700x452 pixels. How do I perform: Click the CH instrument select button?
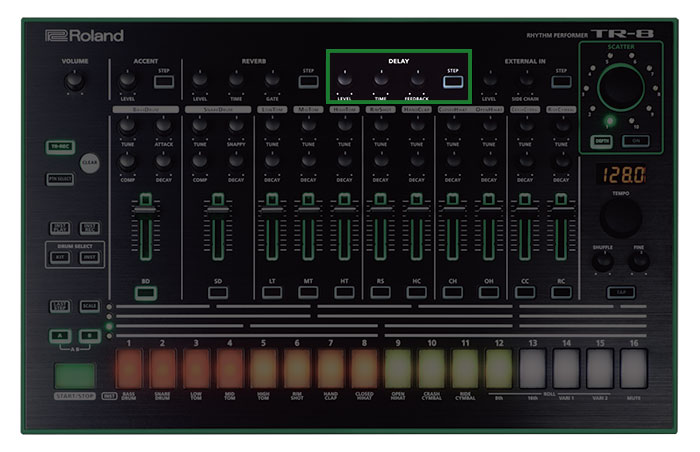click(453, 293)
